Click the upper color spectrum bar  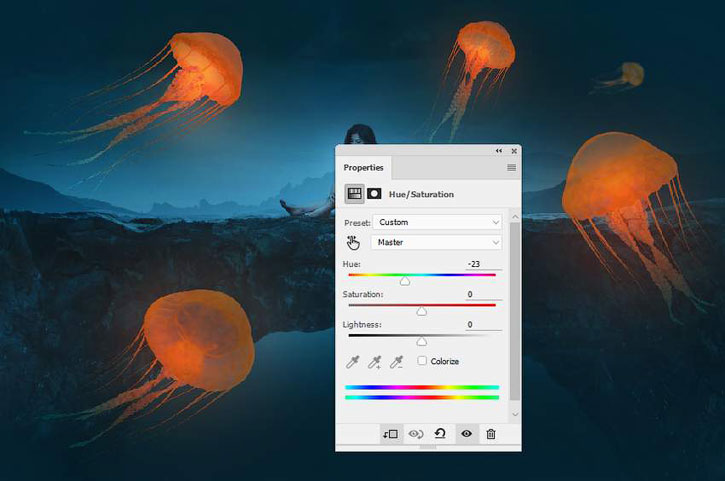point(422,388)
